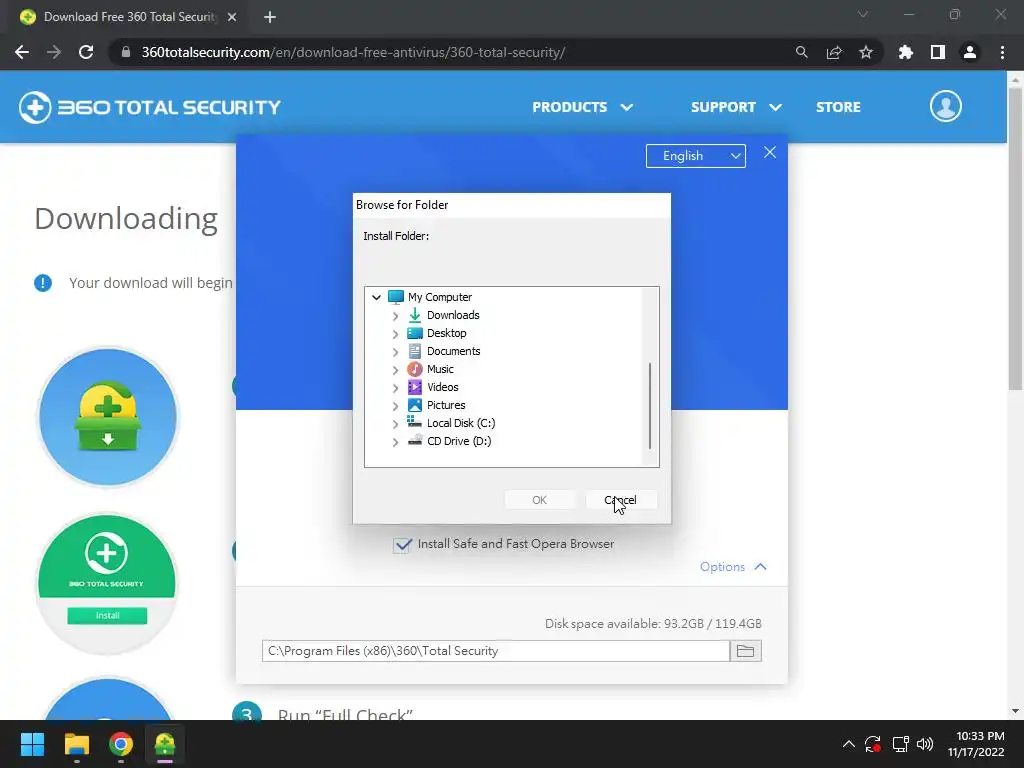Go back with the browser back arrow
Image resolution: width=1024 pixels, height=768 pixels.
click(22, 52)
